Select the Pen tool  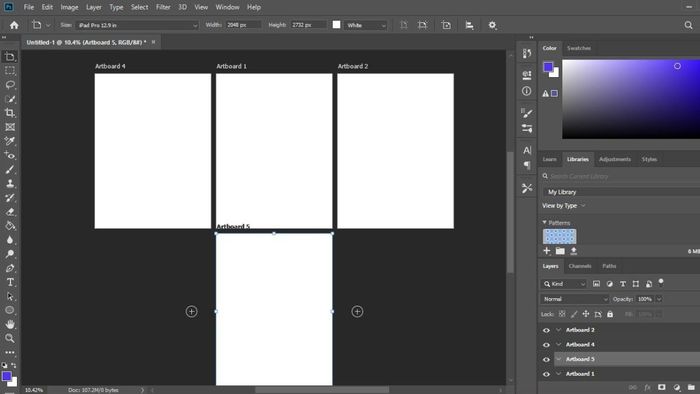click(10, 268)
